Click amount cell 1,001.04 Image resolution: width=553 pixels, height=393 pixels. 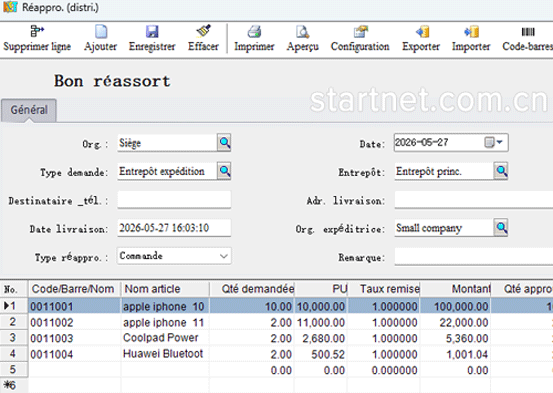[x=456, y=353]
